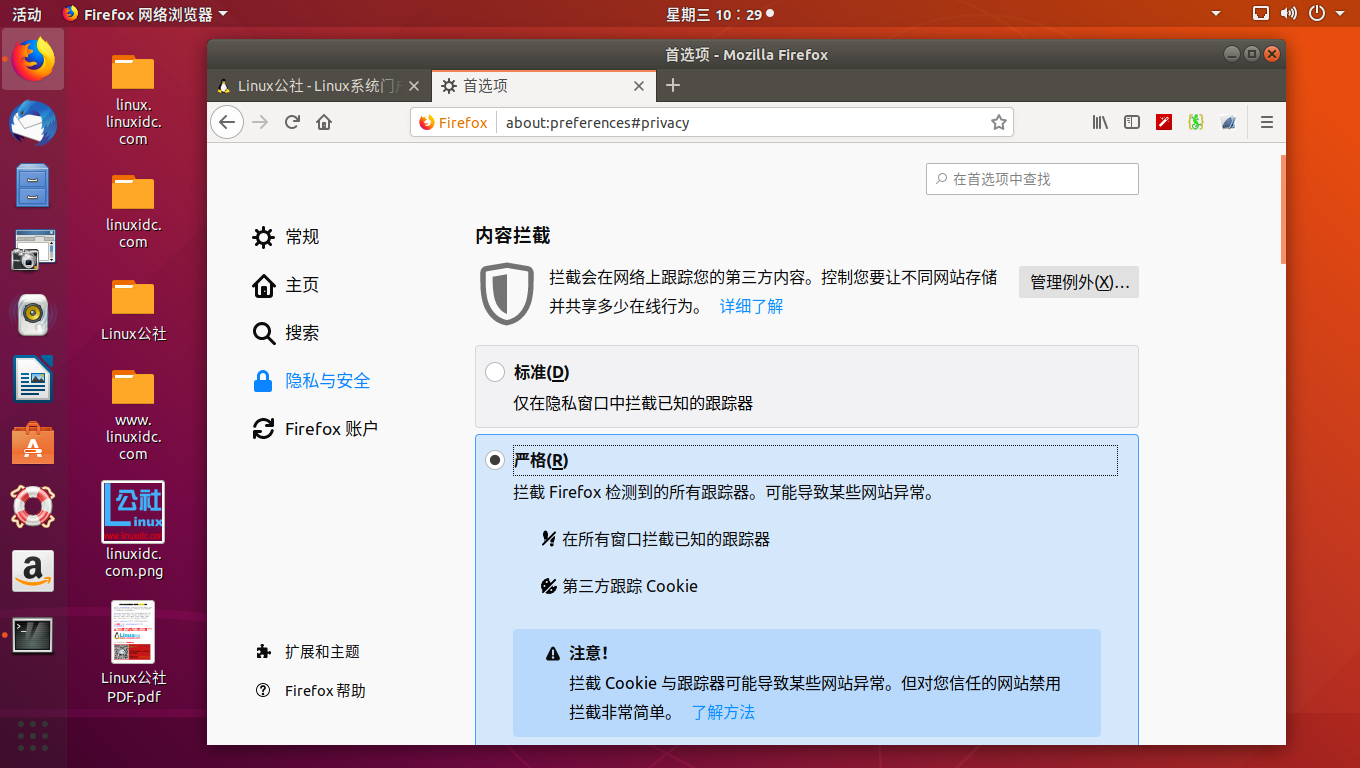Open the 搜索 preferences category

coord(286,333)
